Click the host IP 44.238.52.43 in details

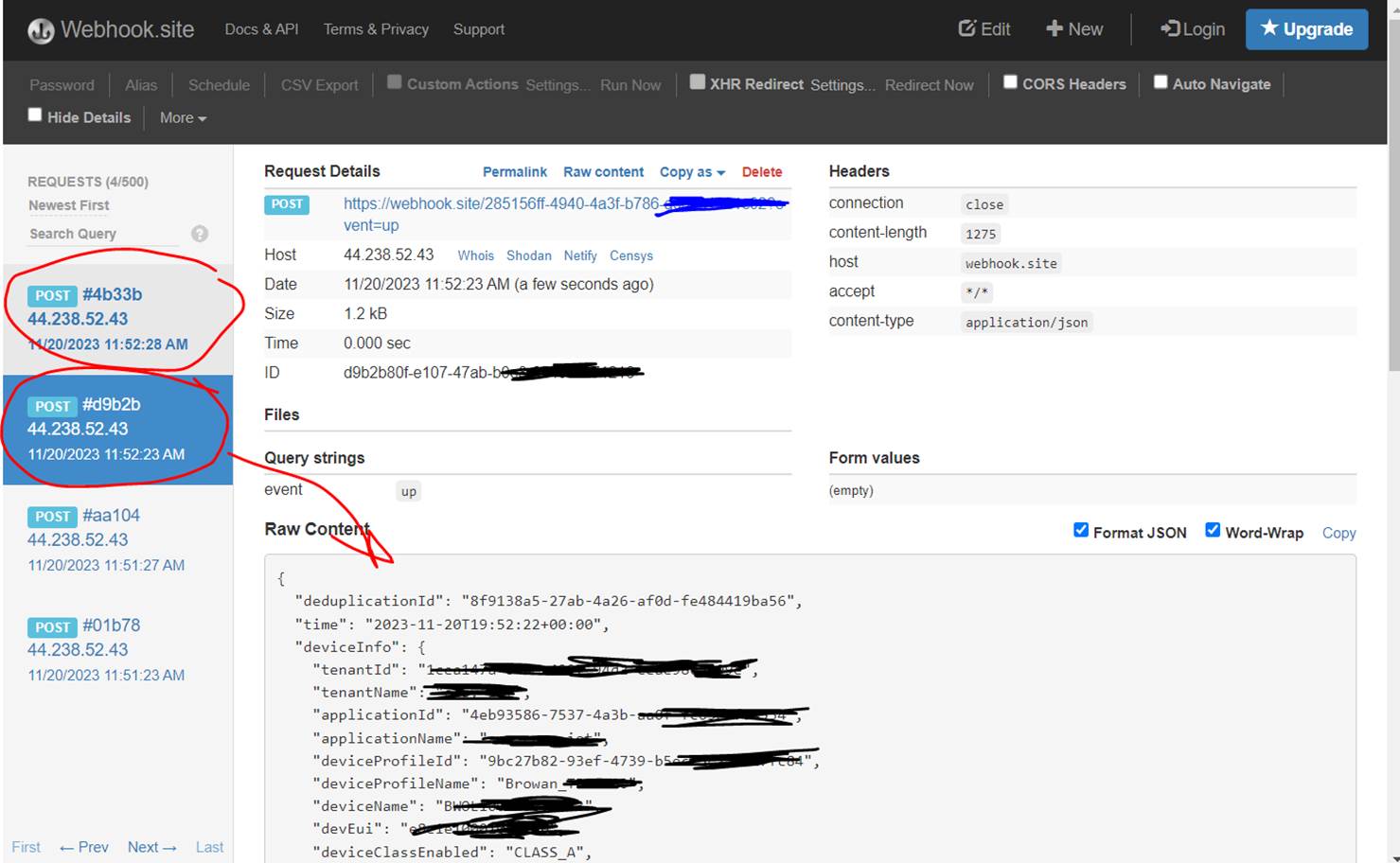click(x=388, y=255)
